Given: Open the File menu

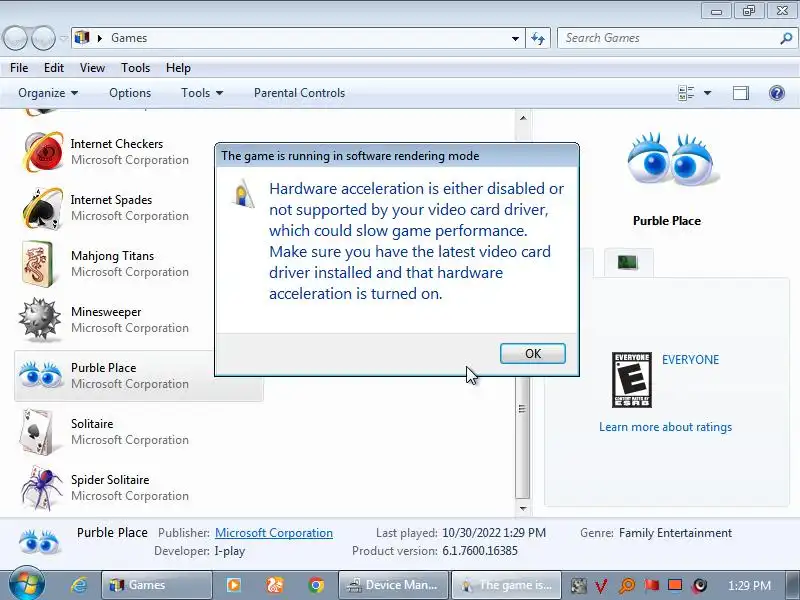Looking at the screenshot, I should (19, 68).
